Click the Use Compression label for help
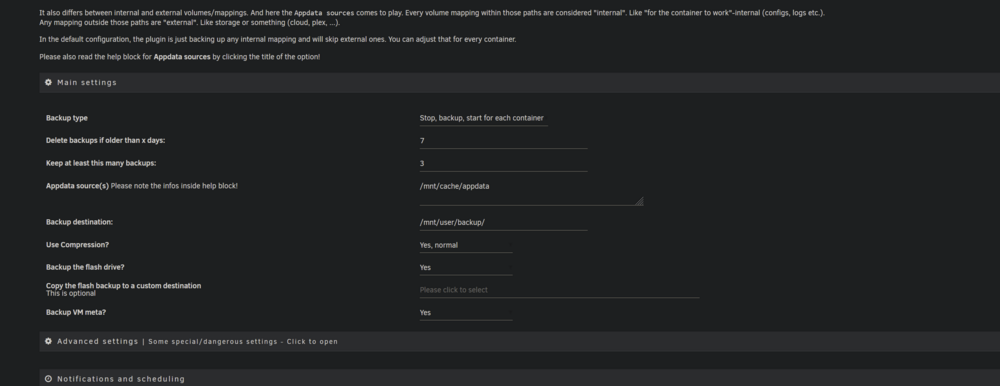The image size is (1000, 386). click(x=77, y=245)
